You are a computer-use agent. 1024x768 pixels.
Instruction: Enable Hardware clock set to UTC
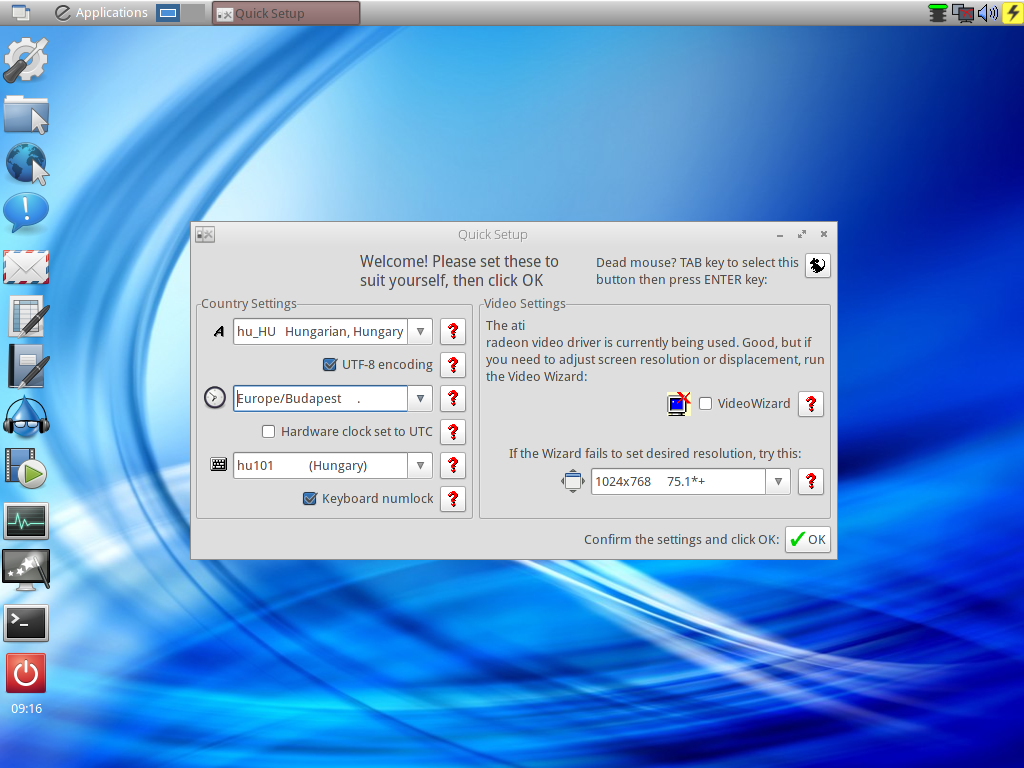268,432
